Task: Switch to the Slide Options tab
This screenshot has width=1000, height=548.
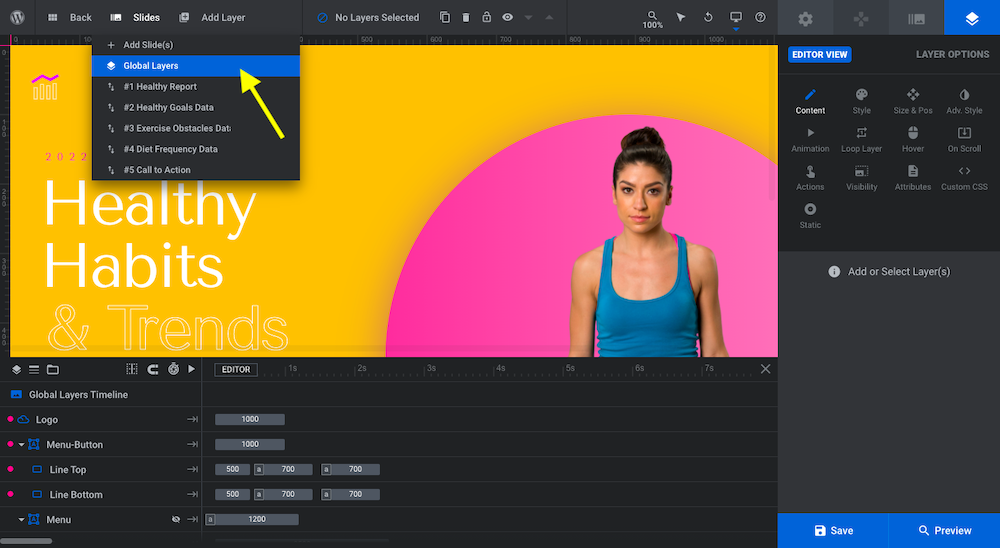Action: coord(916,19)
